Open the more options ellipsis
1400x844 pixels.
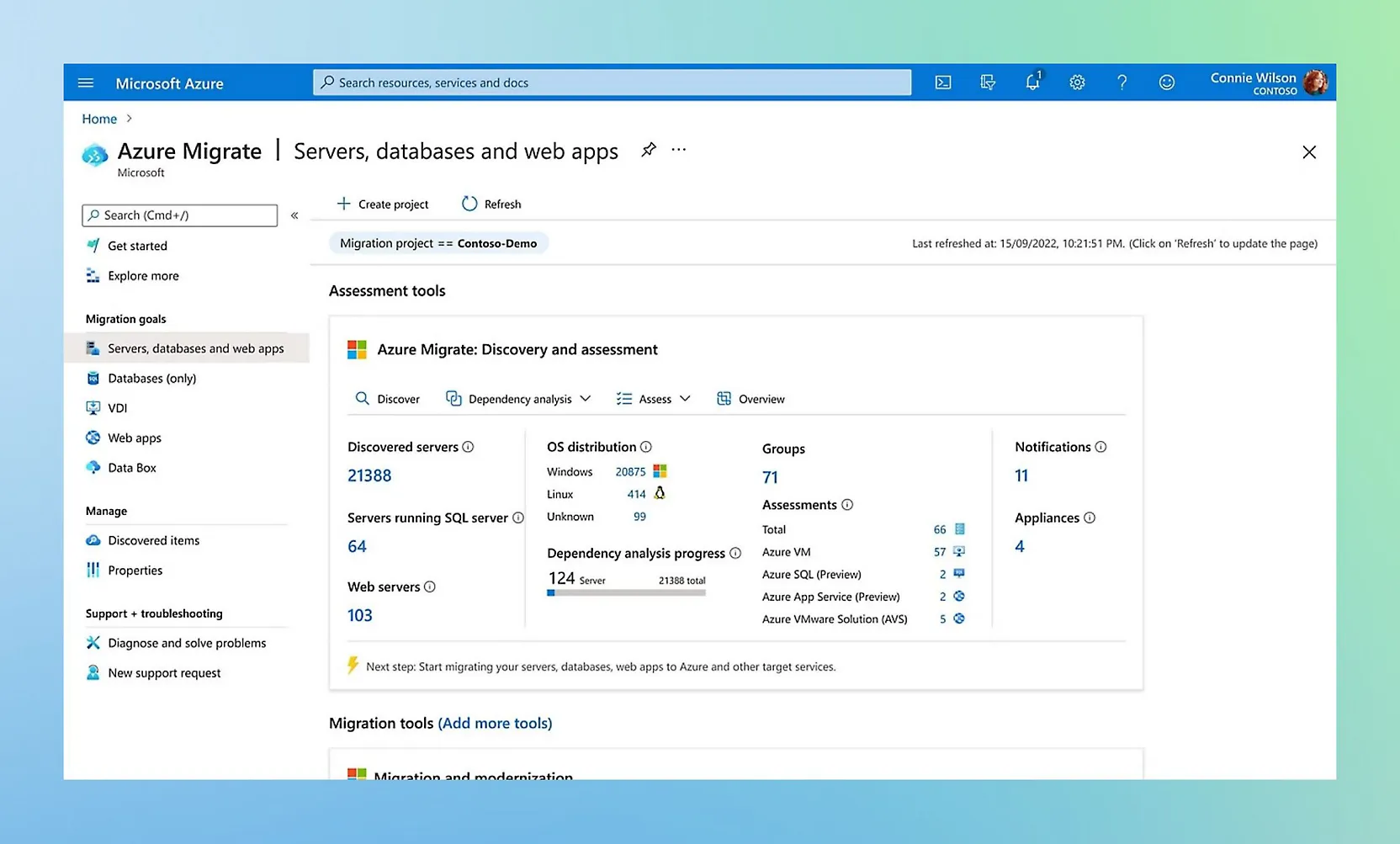(x=679, y=150)
